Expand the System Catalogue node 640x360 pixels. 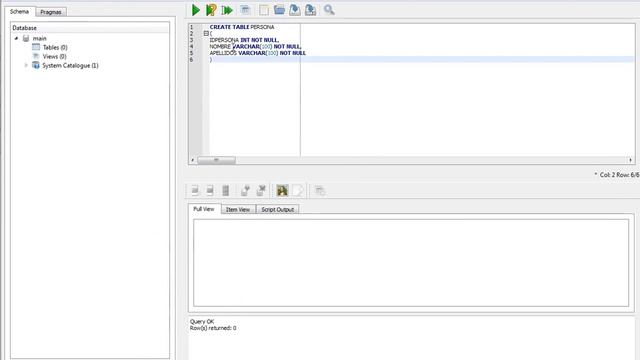click(x=26, y=65)
